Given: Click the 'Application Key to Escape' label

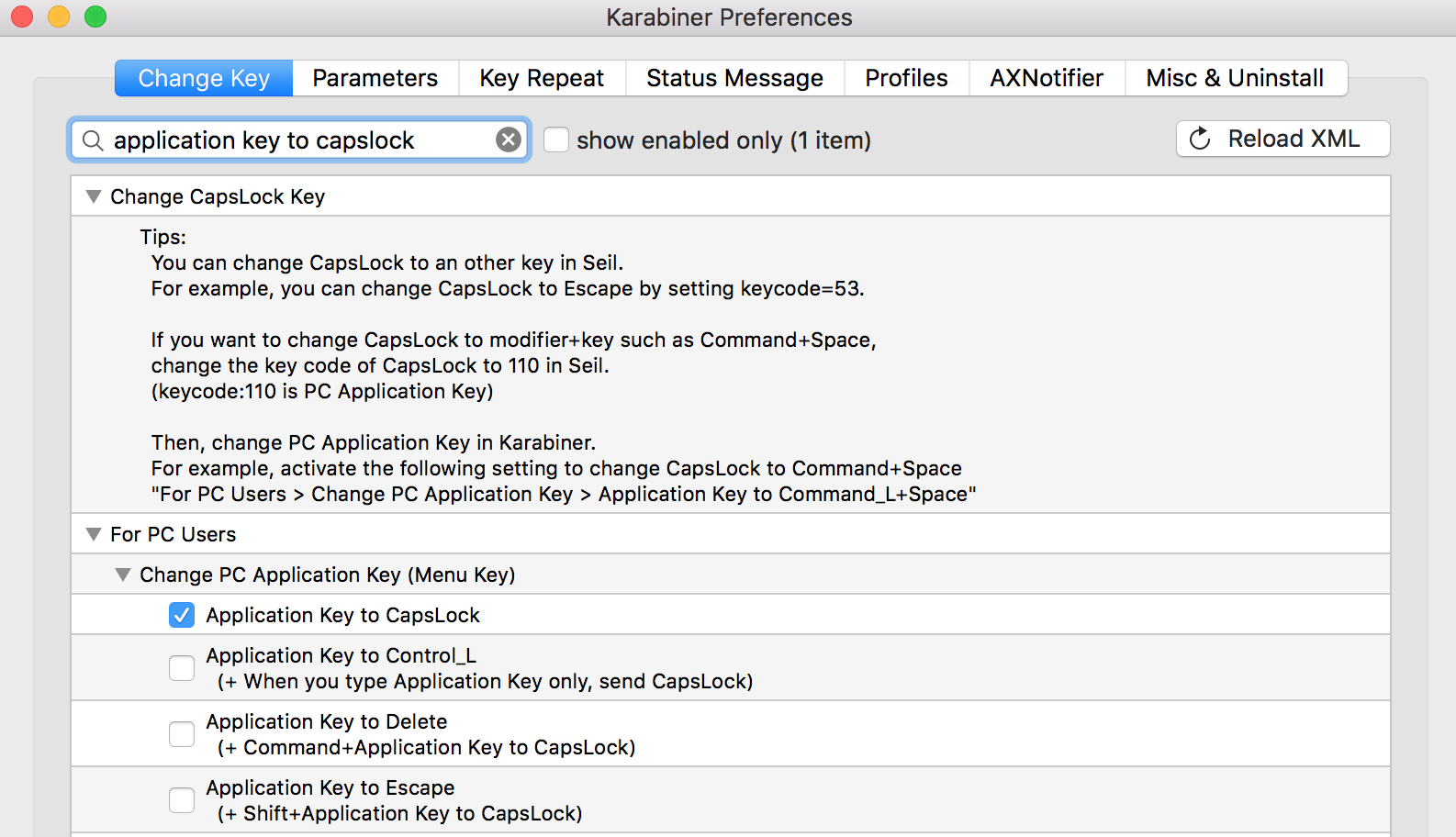Looking at the screenshot, I should coord(330,787).
